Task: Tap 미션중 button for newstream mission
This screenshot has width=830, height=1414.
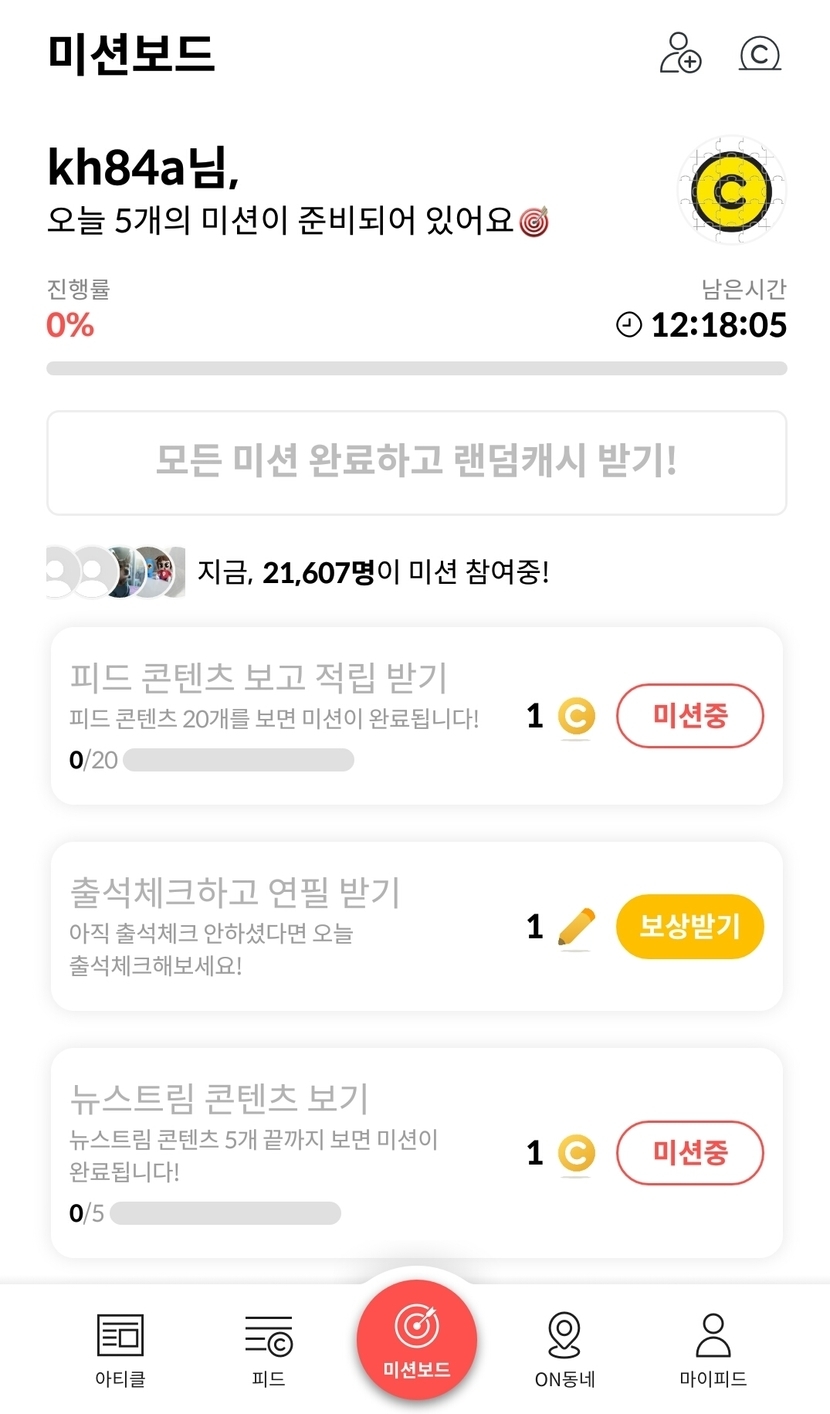Action: [689, 1152]
